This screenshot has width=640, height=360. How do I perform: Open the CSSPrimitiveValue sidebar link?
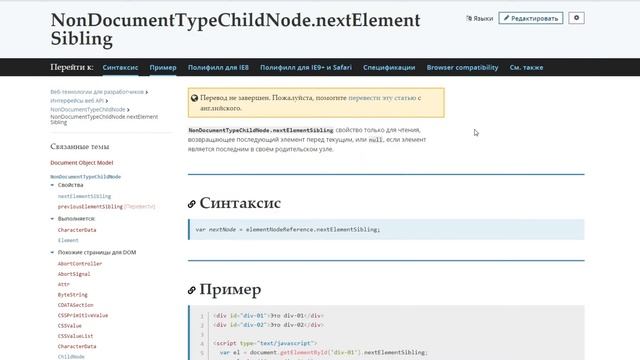(83, 316)
